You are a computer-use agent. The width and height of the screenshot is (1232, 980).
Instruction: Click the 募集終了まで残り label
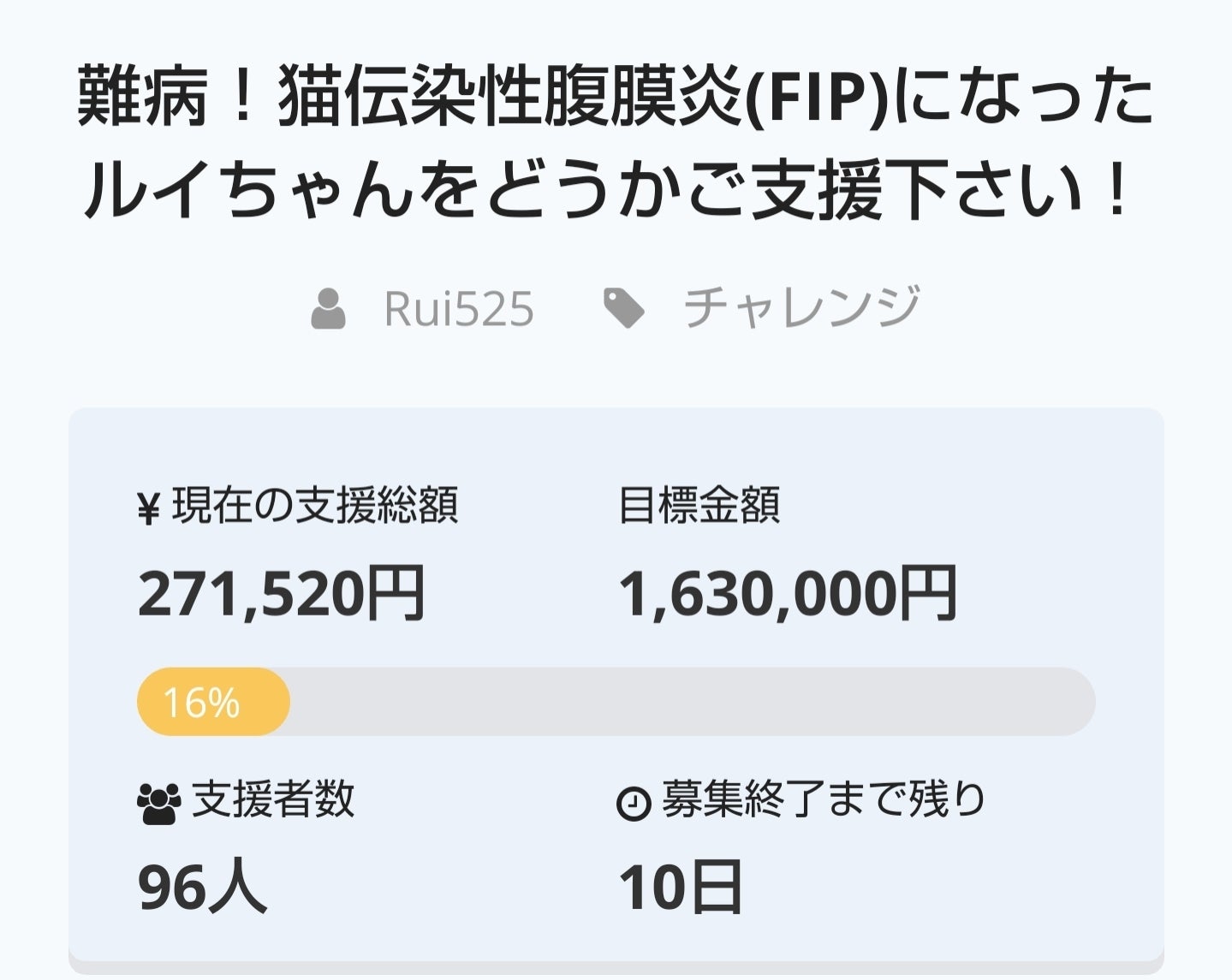[x=824, y=800]
